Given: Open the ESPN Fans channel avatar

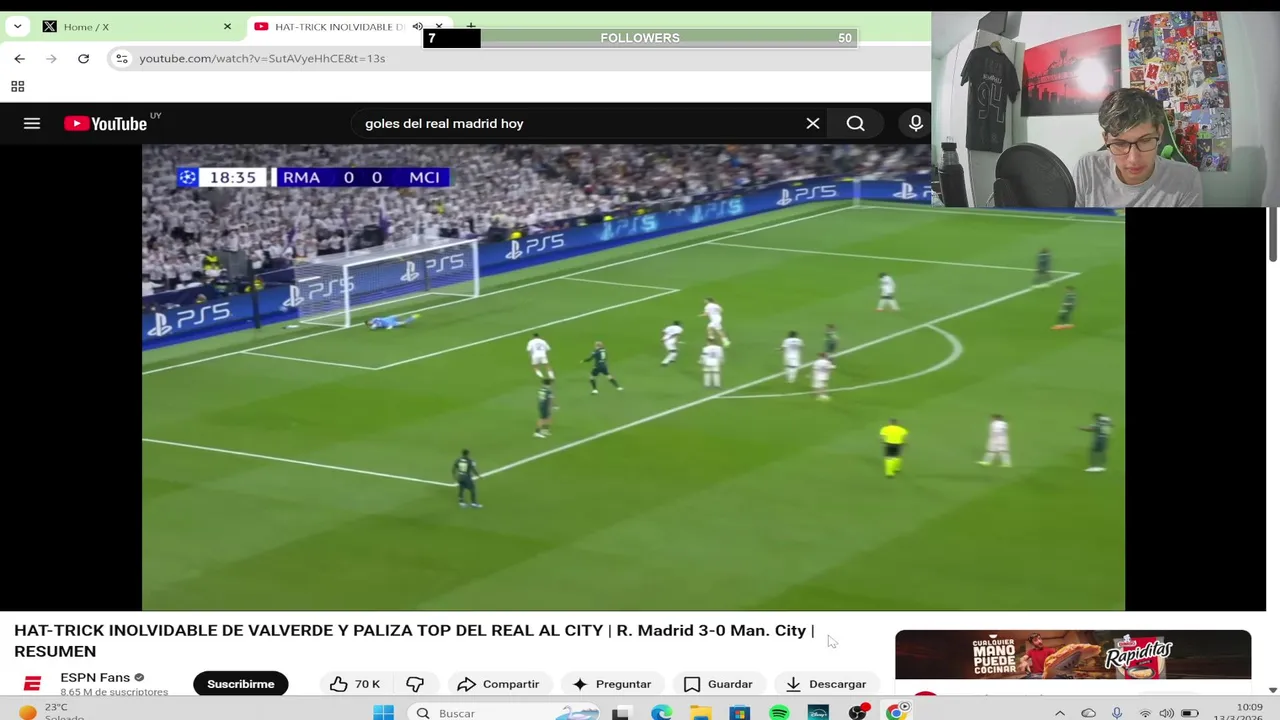Looking at the screenshot, I should click(32, 684).
